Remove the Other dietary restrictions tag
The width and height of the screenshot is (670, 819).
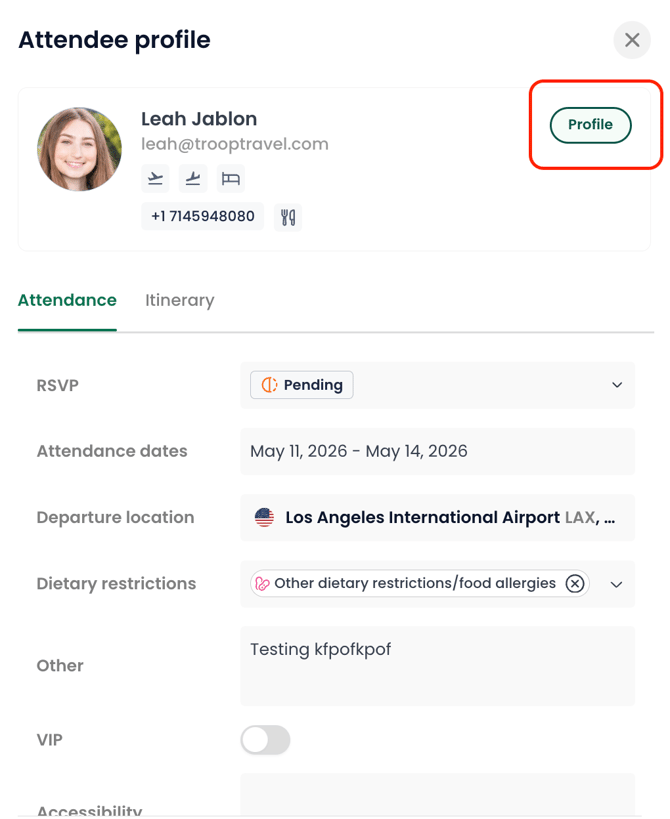click(575, 584)
